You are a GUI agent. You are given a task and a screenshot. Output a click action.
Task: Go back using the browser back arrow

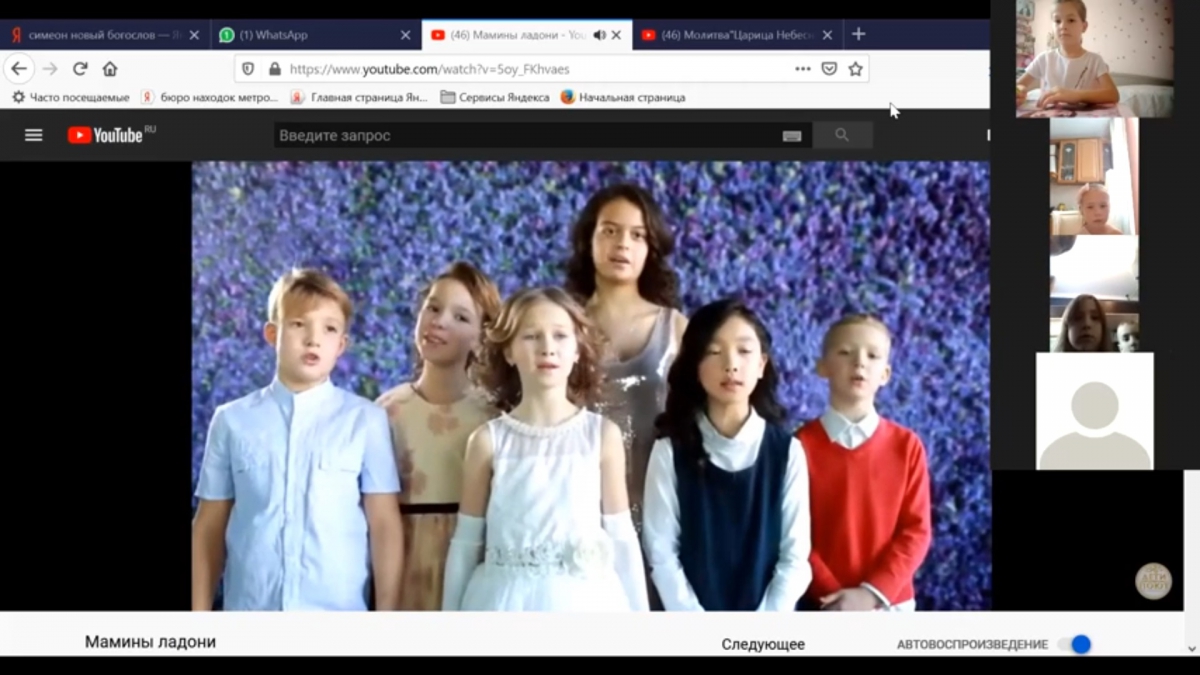pyautogui.click(x=20, y=69)
